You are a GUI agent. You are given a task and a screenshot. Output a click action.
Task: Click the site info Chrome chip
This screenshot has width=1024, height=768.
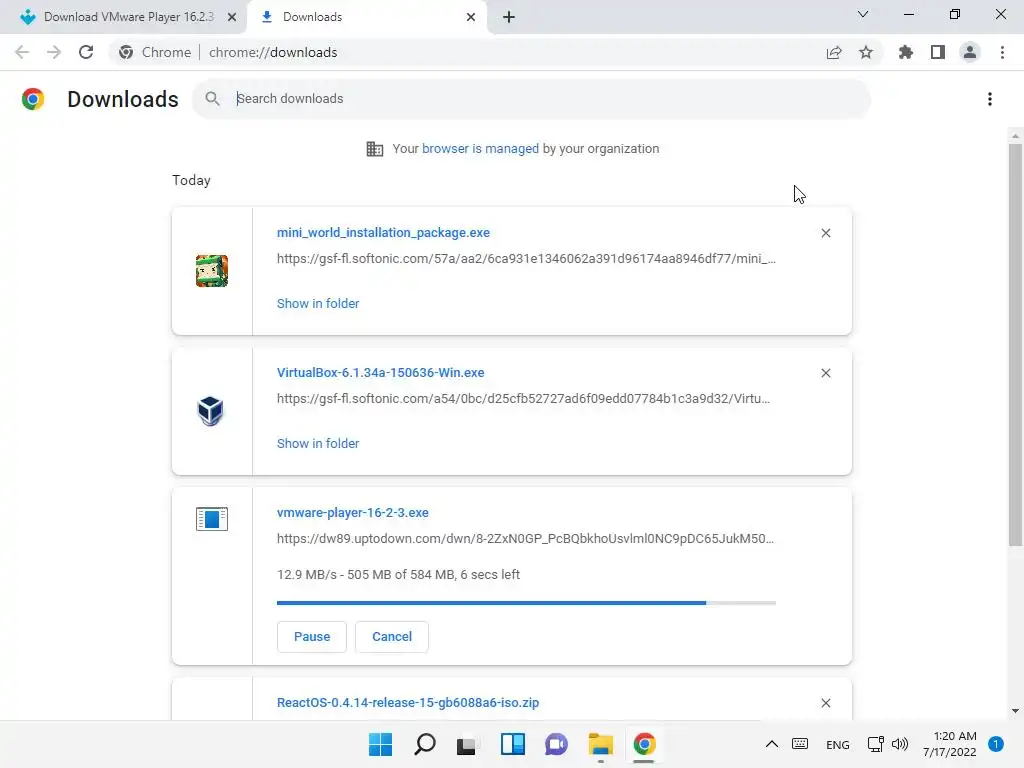click(x=155, y=52)
